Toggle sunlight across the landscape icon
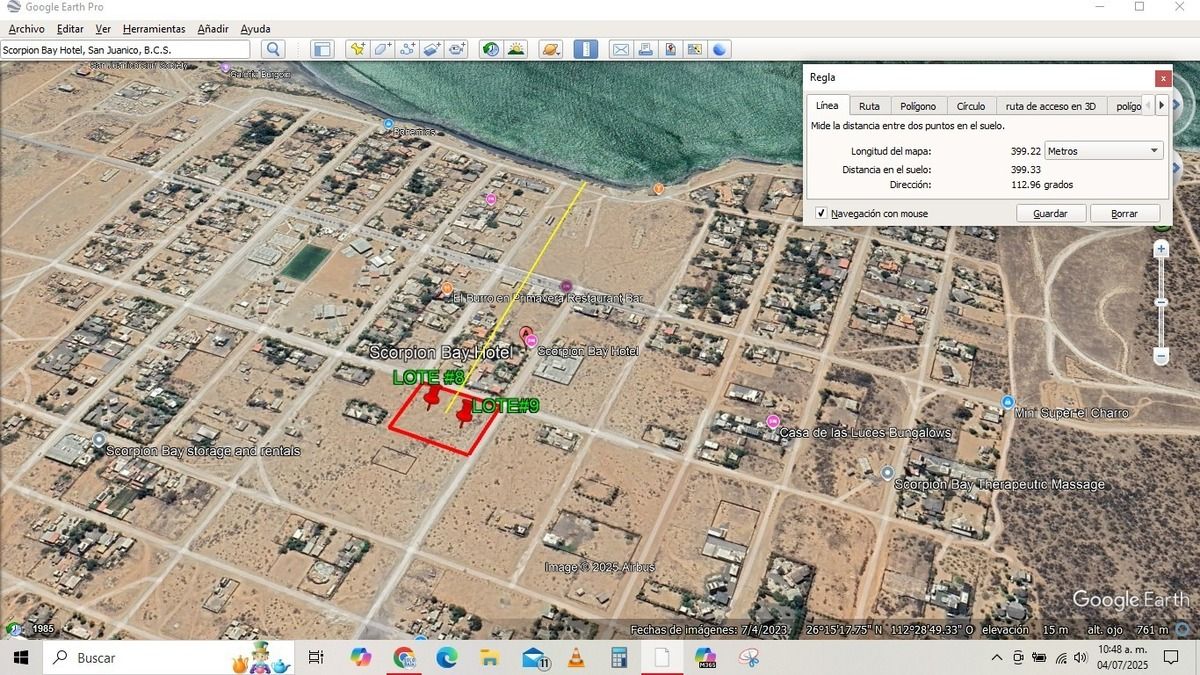Image resolution: width=1200 pixels, height=675 pixels. pyautogui.click(x=516, y=49)
